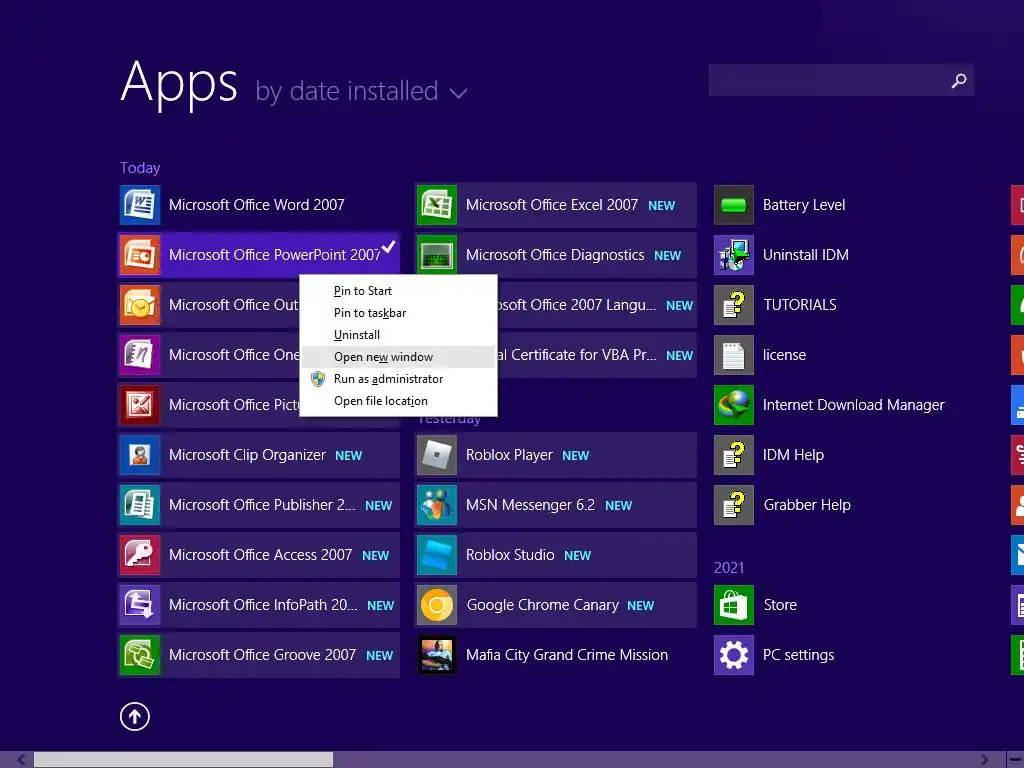Click the Roblox Studio icon
The height and width of the screenshot is (768, 1024).
point(437,555)
